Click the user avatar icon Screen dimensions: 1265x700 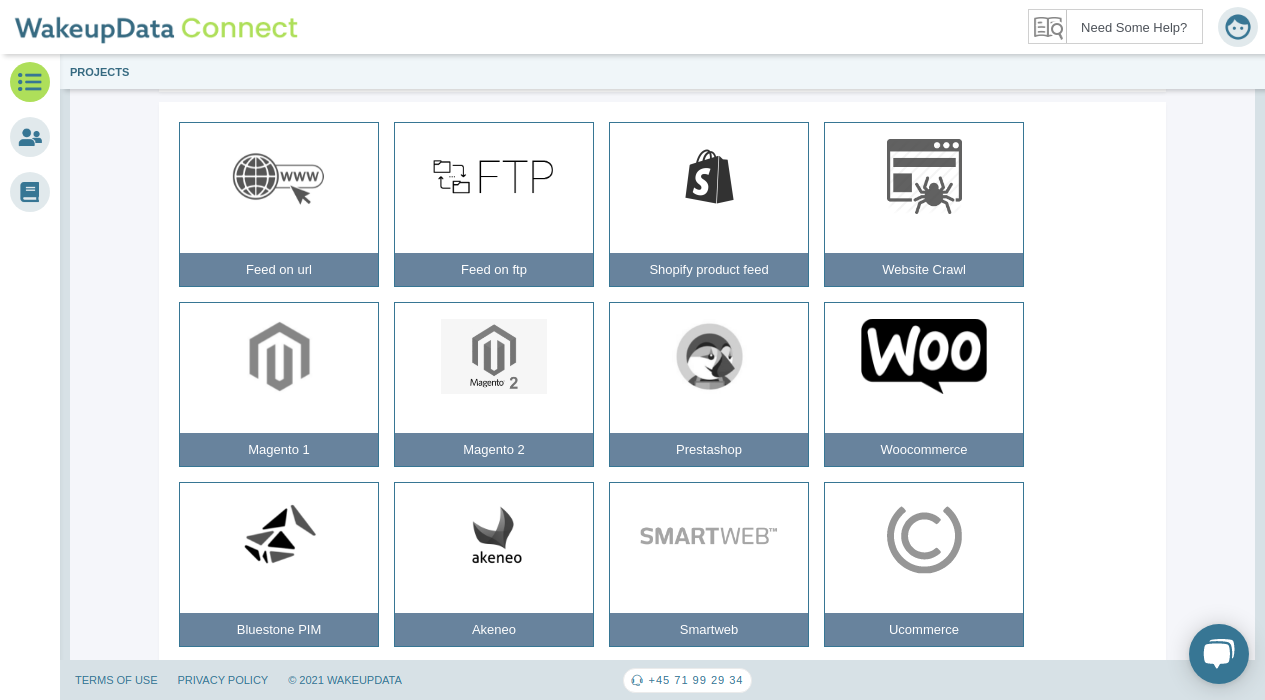click(x=1238, y=27)
